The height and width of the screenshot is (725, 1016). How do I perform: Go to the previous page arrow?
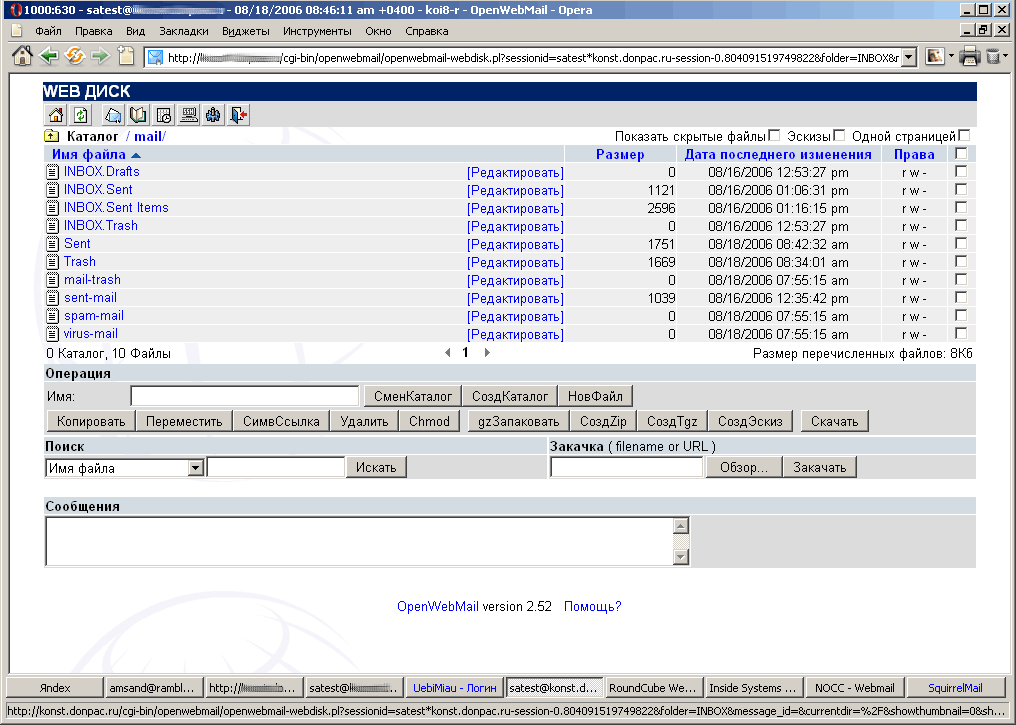pyautogui.click(x=448, y=352)
